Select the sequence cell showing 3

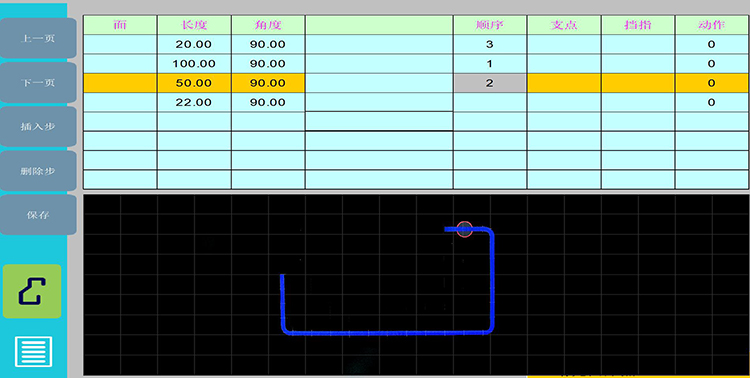pyautogui.click(x=490, y=44)
